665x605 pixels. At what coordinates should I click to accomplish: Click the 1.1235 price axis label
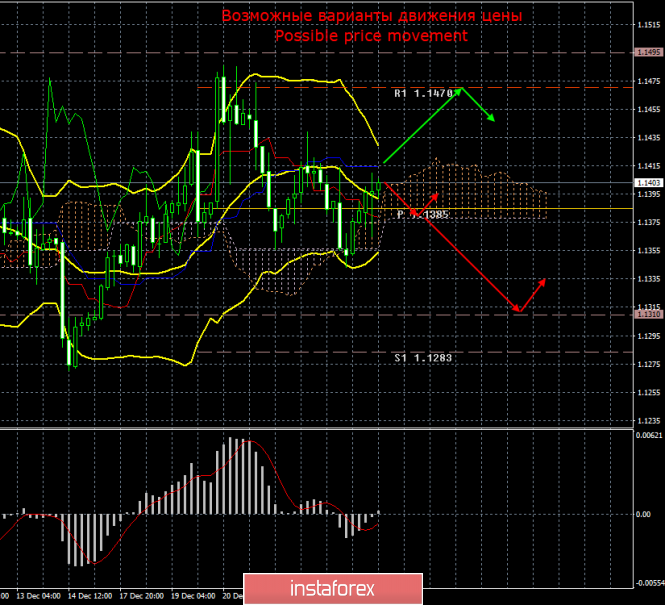(649, 421)
